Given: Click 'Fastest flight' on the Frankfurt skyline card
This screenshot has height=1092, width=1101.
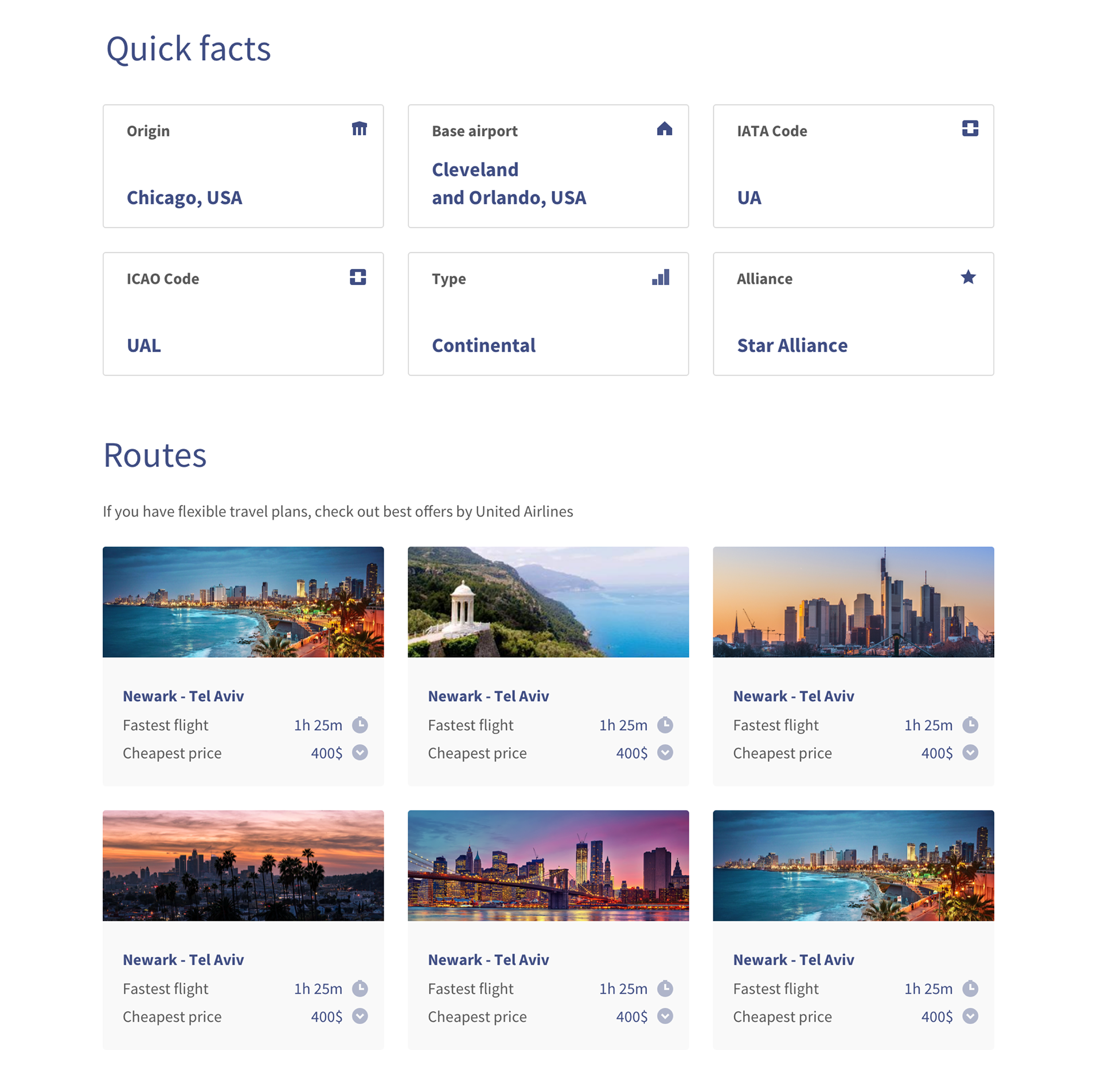Looking at the screenshot, I should (776, 726).
